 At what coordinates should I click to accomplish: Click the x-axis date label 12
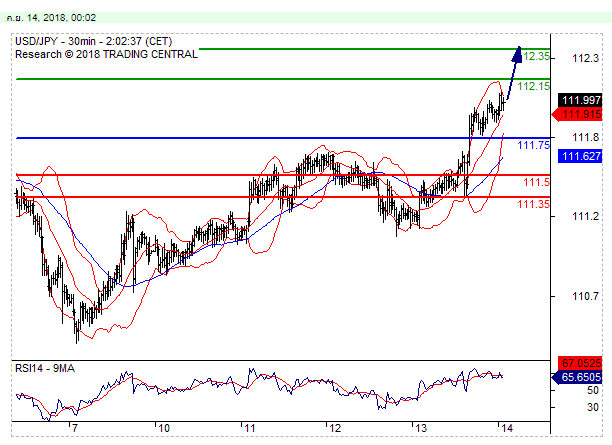pos(335,428)
